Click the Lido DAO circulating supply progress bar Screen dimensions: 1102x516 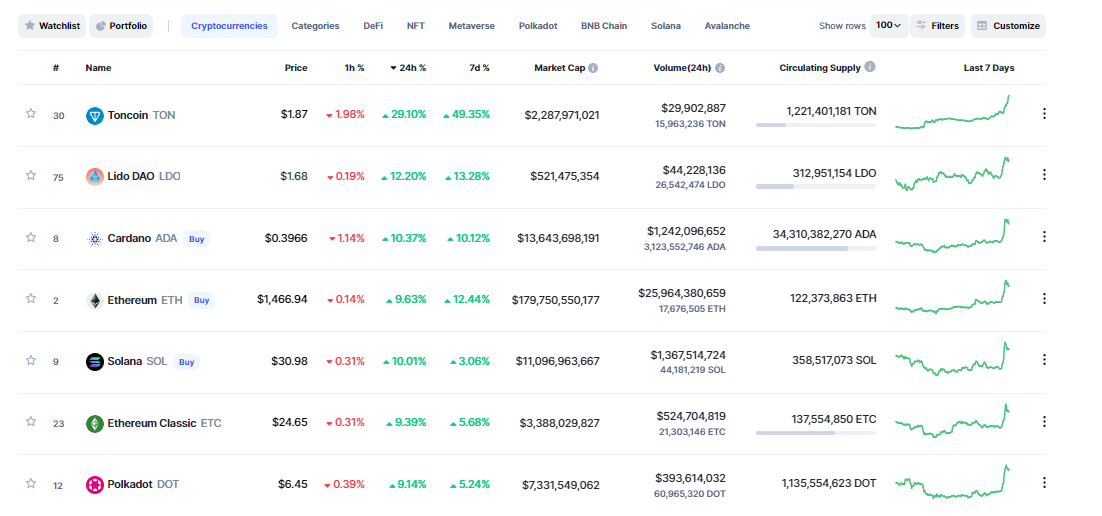coord(816,187)
